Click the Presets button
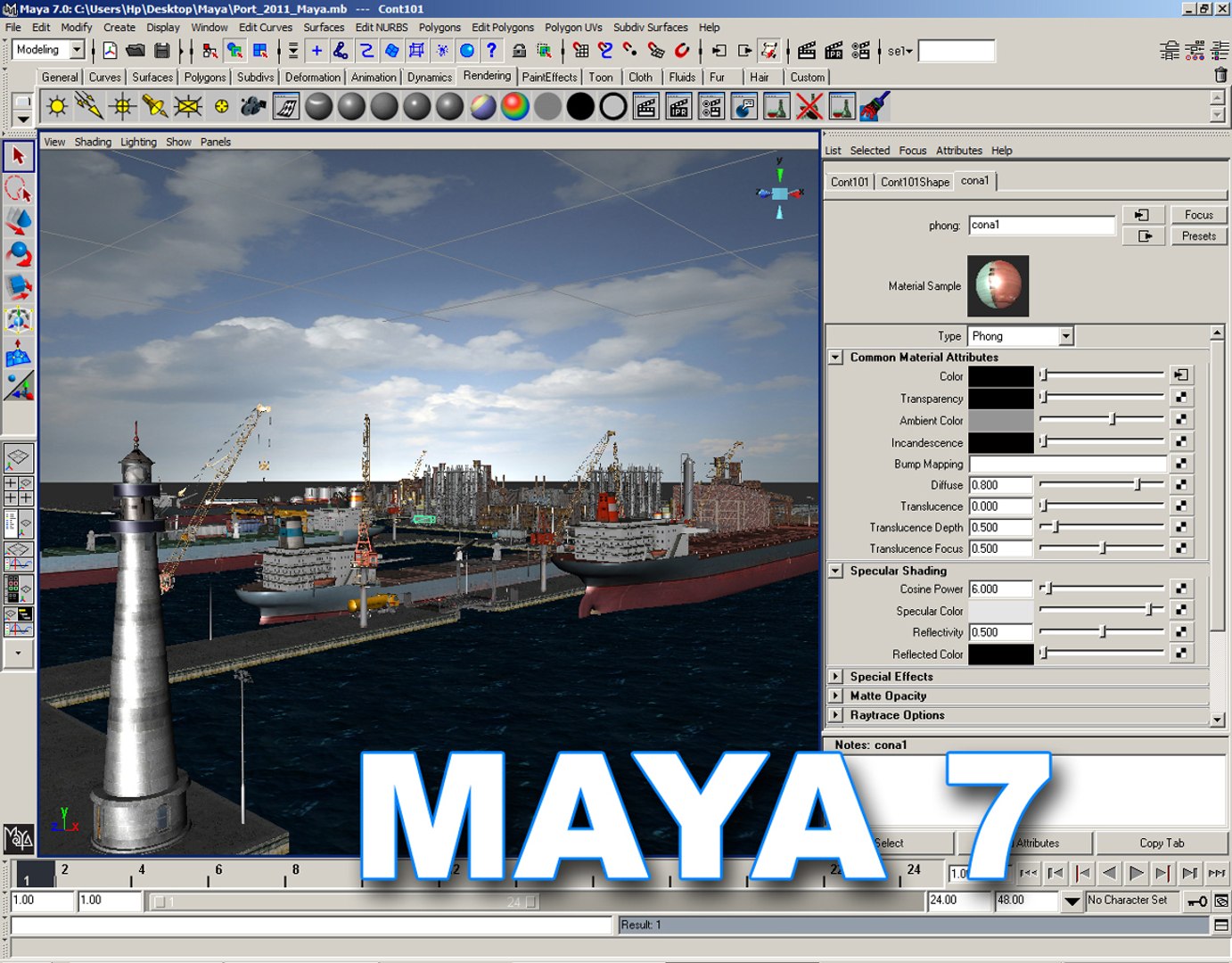This screenshot has width=1232, height=963. tap(1198, 236)
